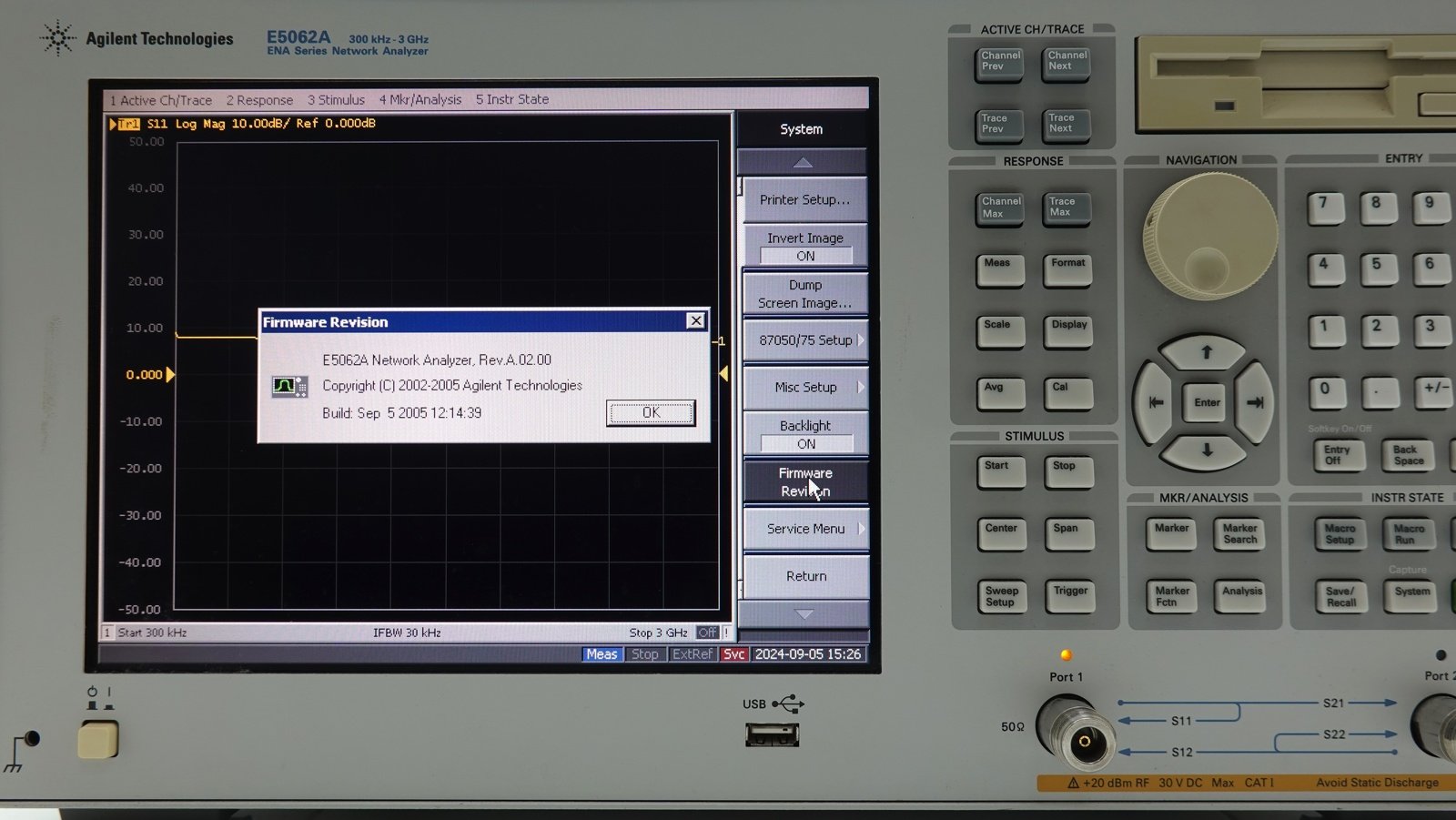1456x820 pixels.
Task: Push the Entry Off key
Action: click(1338, 455)
